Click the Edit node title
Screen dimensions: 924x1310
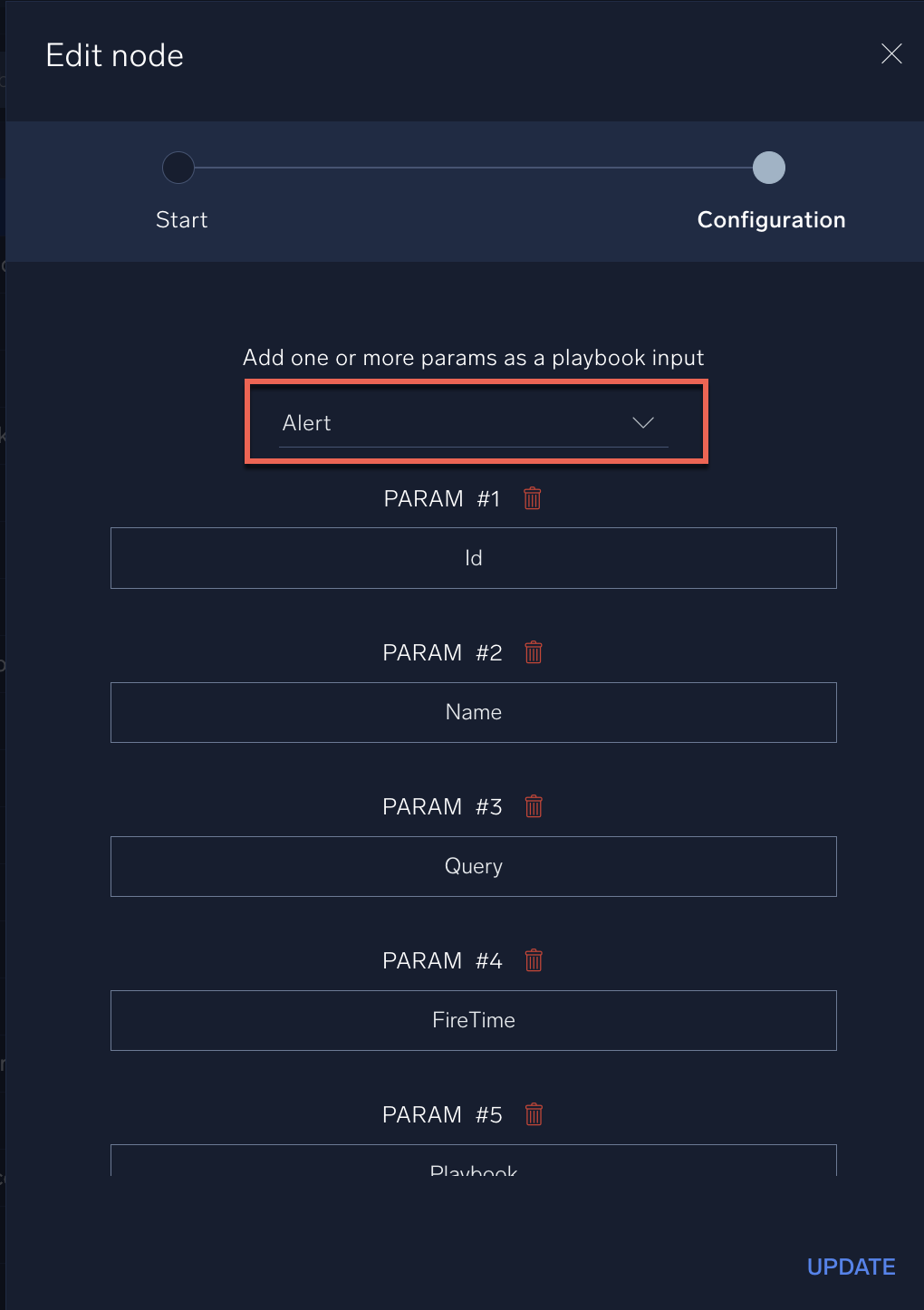pyautogui.click(x=113, y=55)
